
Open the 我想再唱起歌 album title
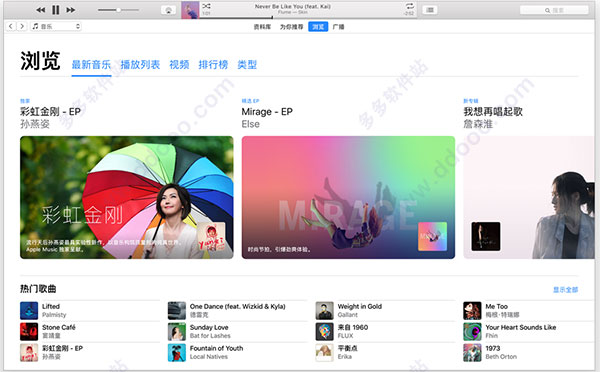point(493,112)
